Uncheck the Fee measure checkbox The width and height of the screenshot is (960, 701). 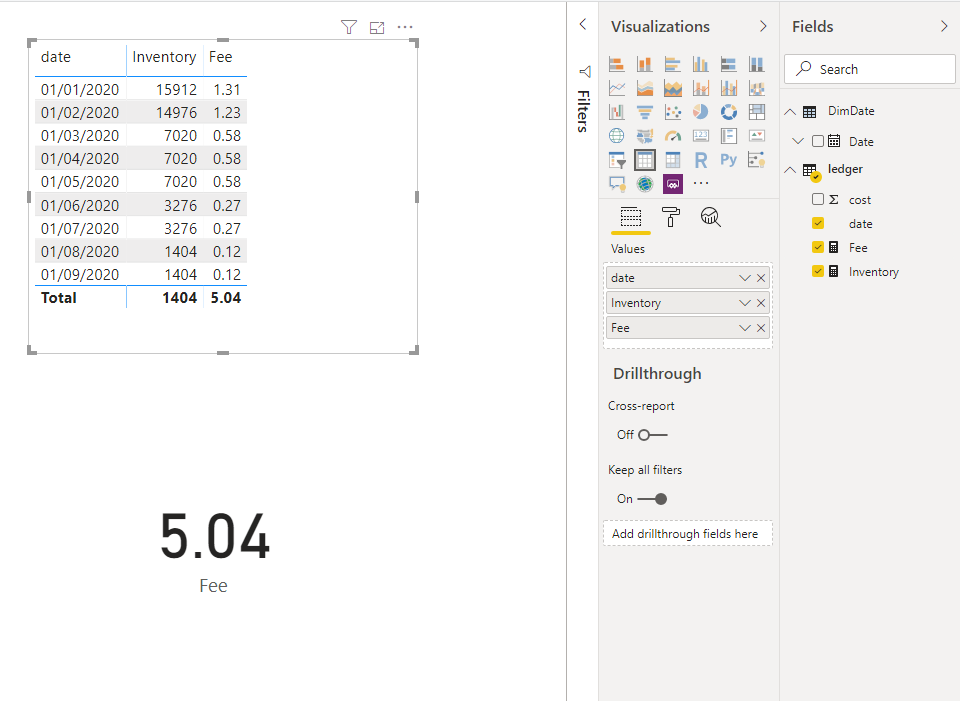click(818, 247)
